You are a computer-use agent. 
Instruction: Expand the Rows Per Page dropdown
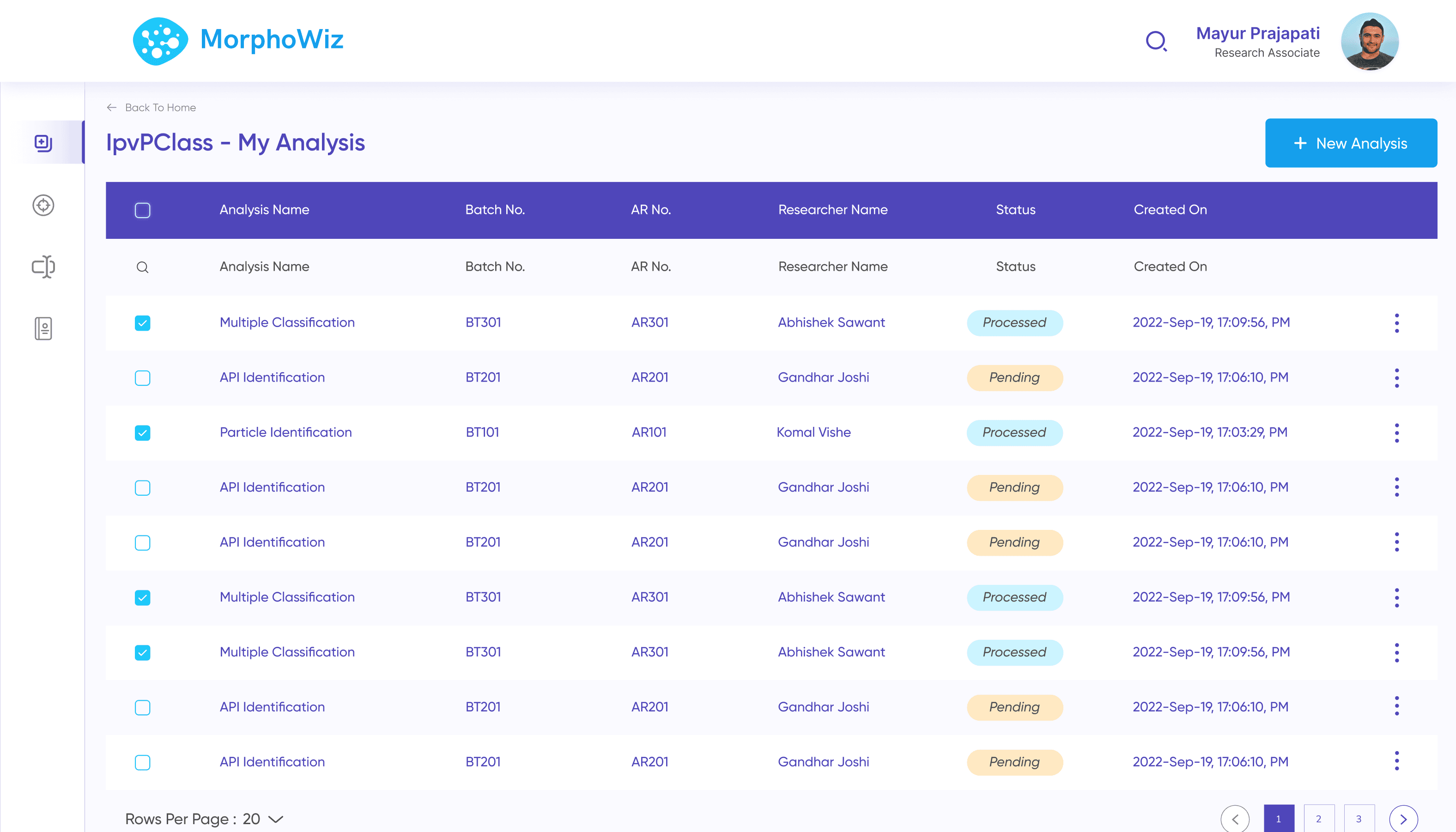point(275,819)
